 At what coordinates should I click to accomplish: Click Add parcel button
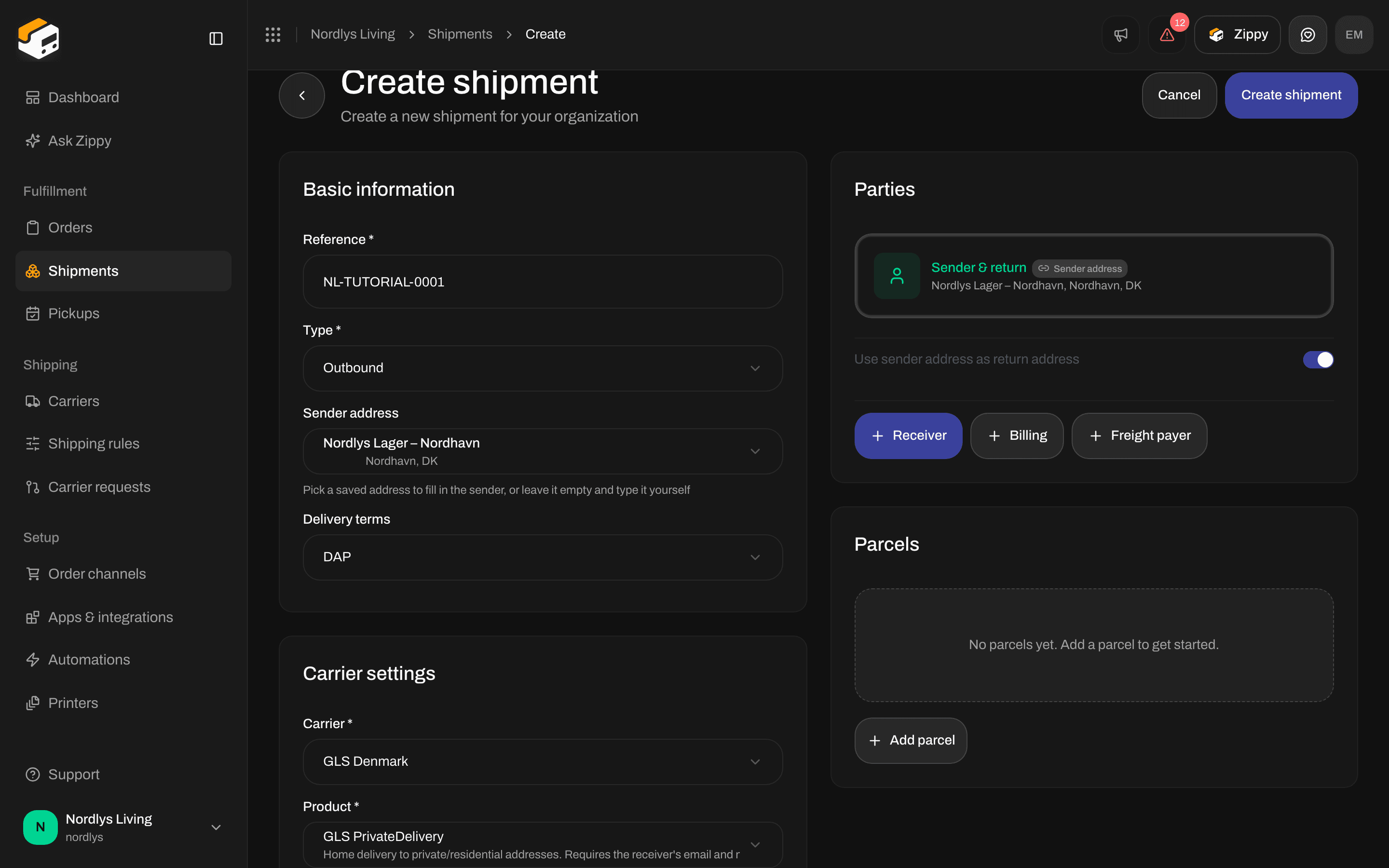(x=910, y=741)
